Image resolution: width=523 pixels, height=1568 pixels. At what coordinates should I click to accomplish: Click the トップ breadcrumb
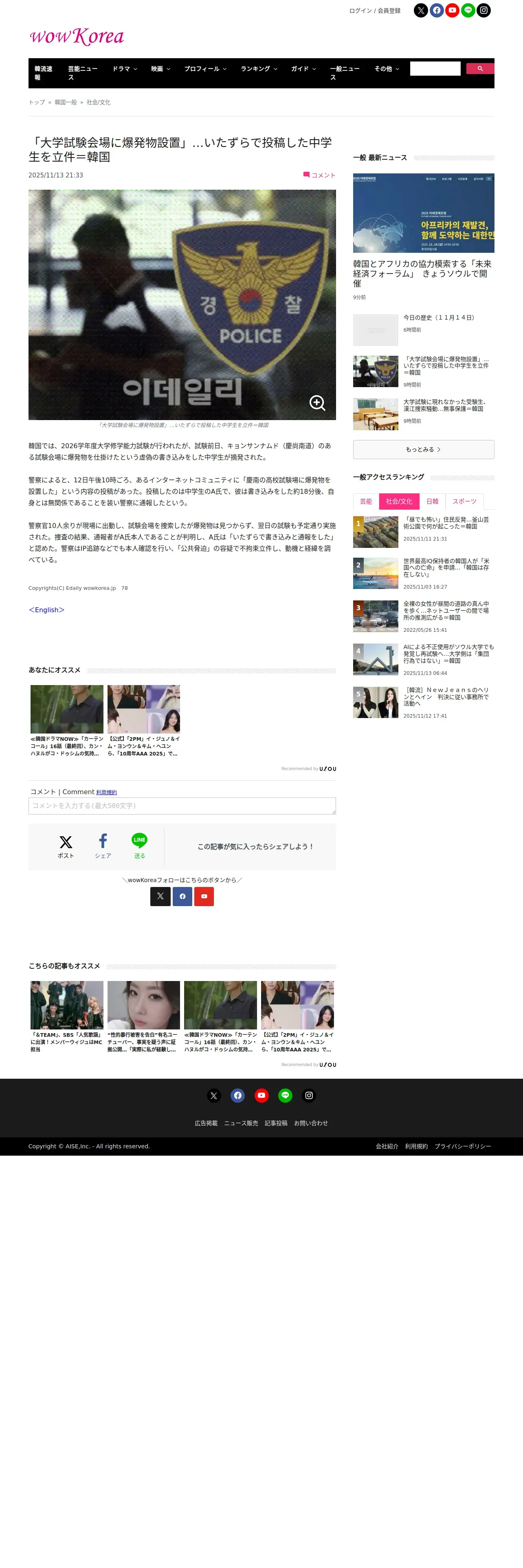(37, 102)
